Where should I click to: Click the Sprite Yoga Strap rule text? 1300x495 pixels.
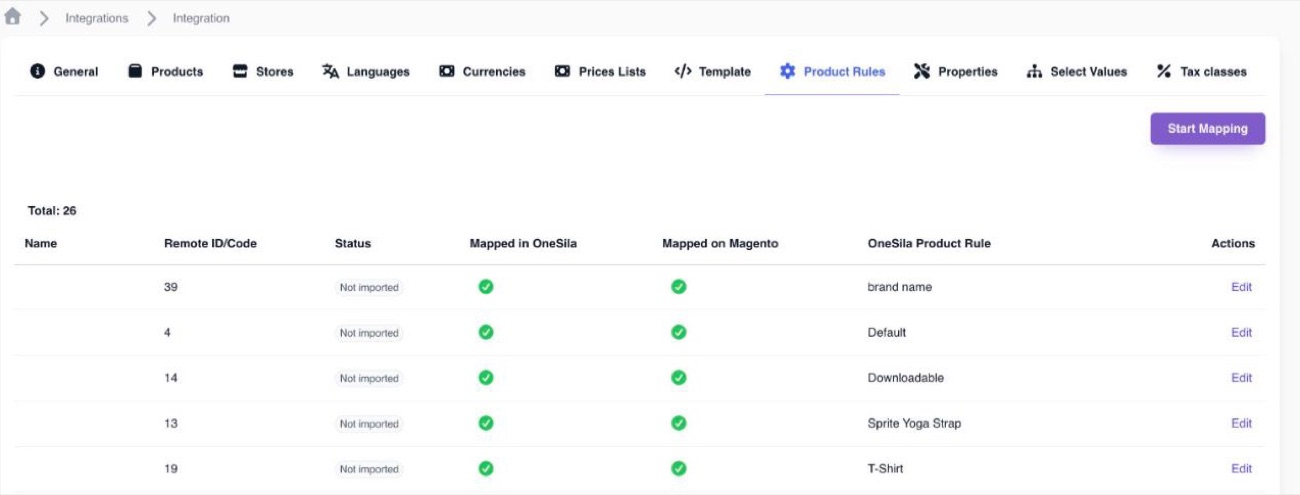tap(914, 423)
